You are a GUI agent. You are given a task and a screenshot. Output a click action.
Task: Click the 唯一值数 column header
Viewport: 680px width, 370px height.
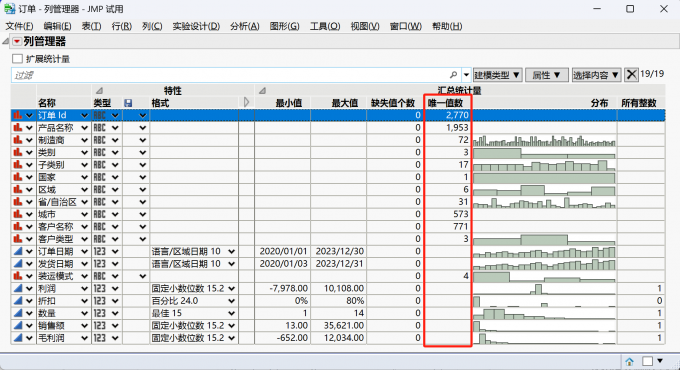coord(445,103)
